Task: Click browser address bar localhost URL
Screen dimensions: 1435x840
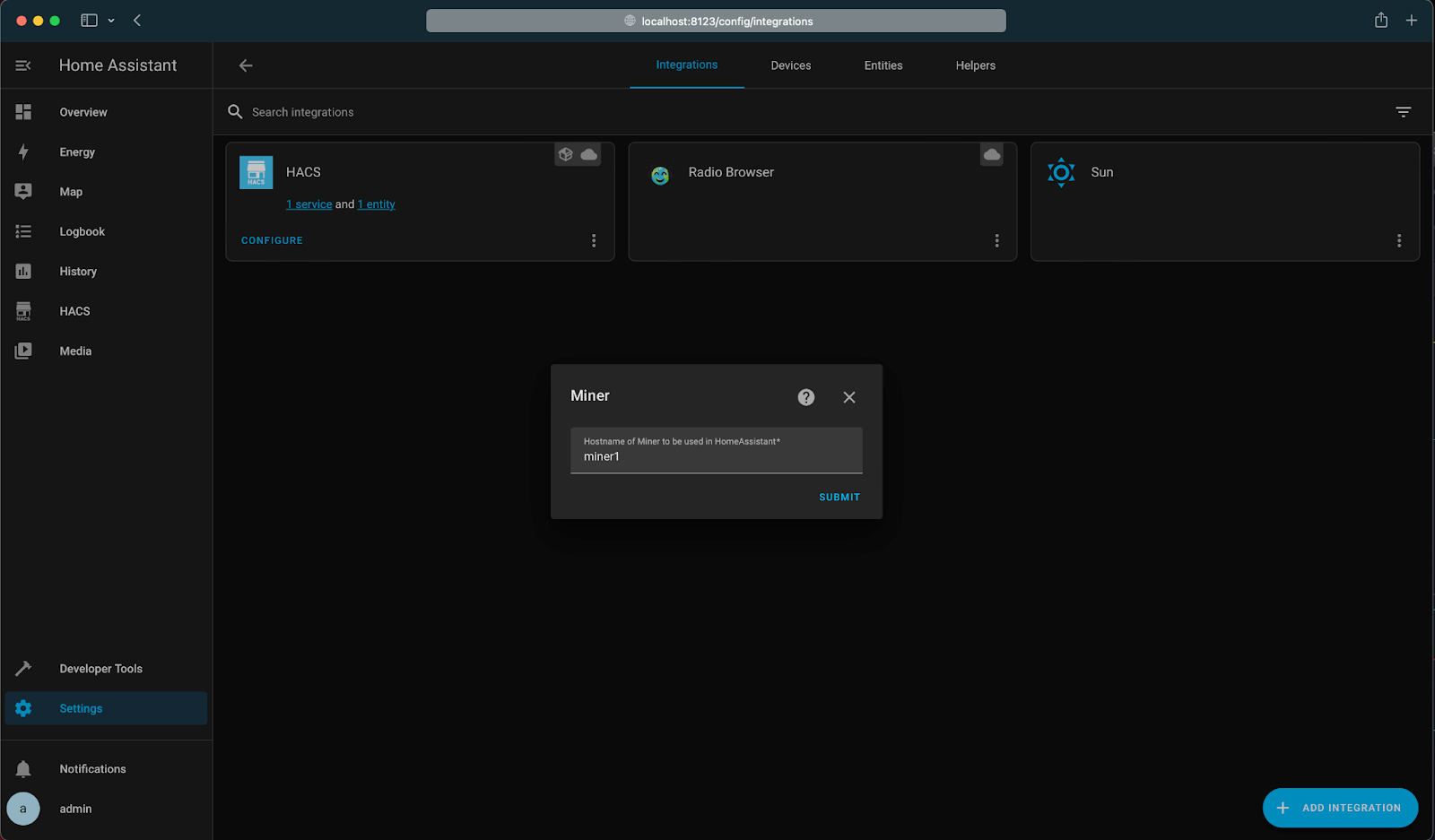Action: point(717,21)
